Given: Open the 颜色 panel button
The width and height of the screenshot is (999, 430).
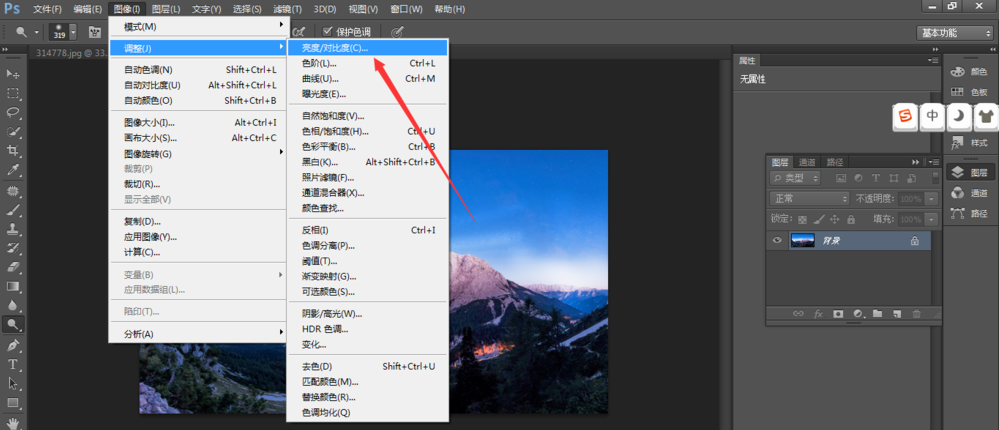Looking at the screenshot, I should pos(969,72).
